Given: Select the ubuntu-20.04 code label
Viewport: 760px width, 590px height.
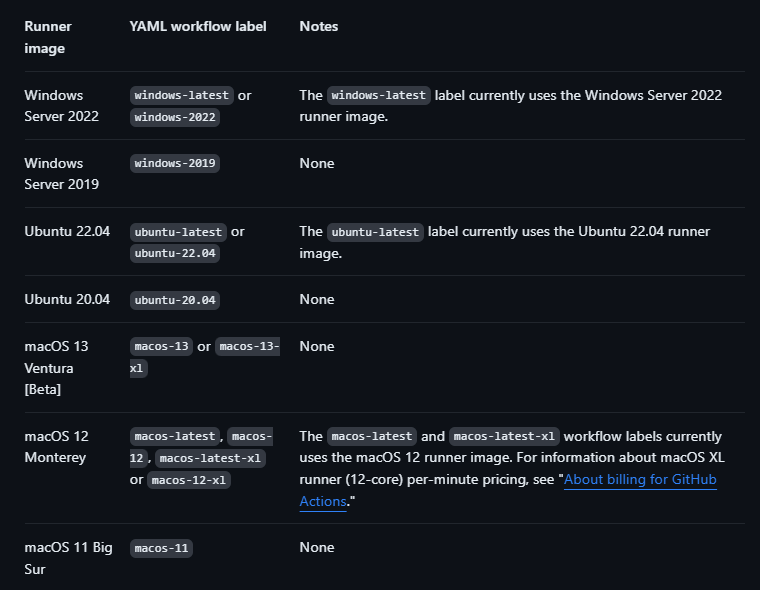Looking at the screenshot, I should (x=175, y=300).
